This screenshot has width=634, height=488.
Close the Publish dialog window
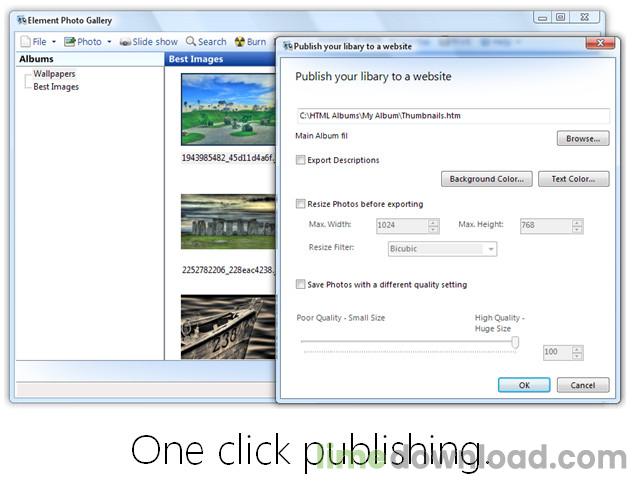(x=600, y=43)
